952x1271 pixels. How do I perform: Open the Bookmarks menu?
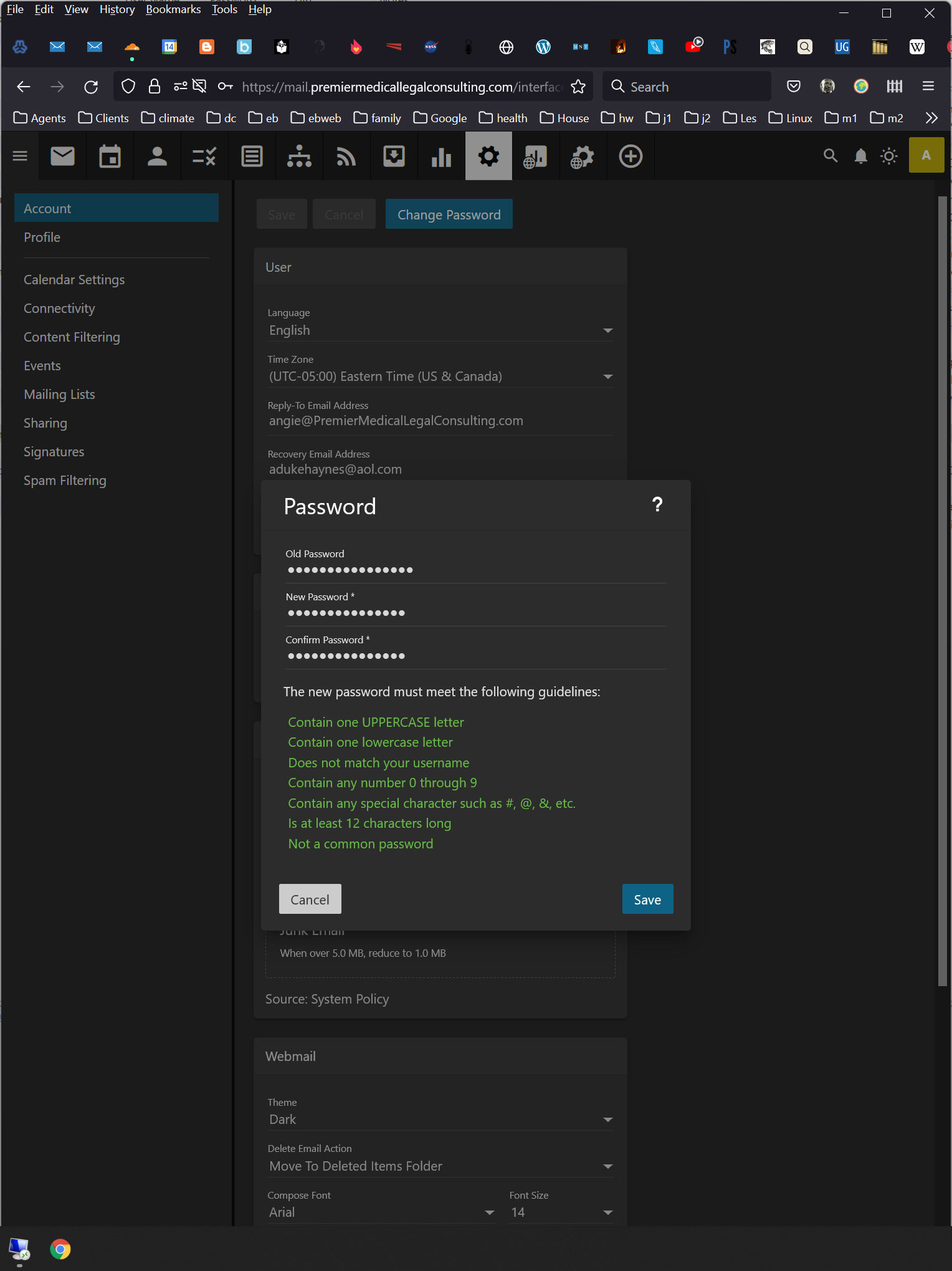(173, 9)
